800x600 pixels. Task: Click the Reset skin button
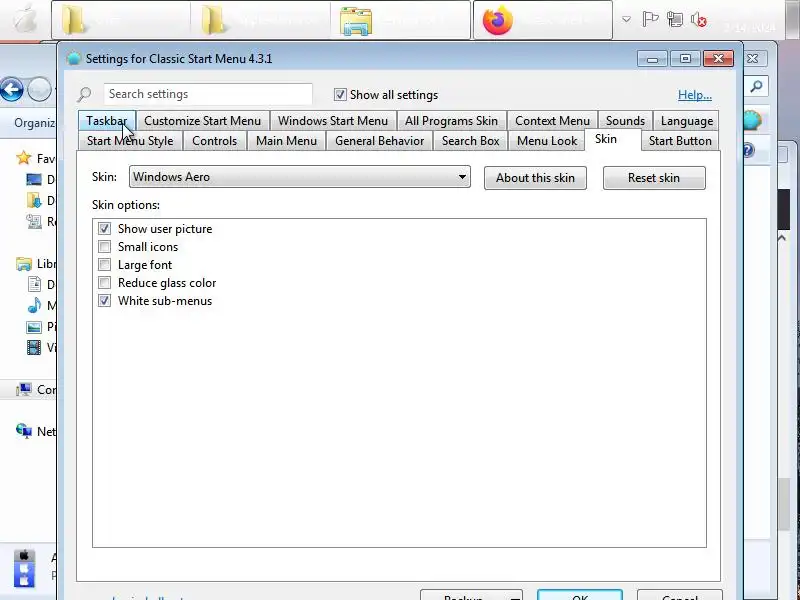[654, 178]
